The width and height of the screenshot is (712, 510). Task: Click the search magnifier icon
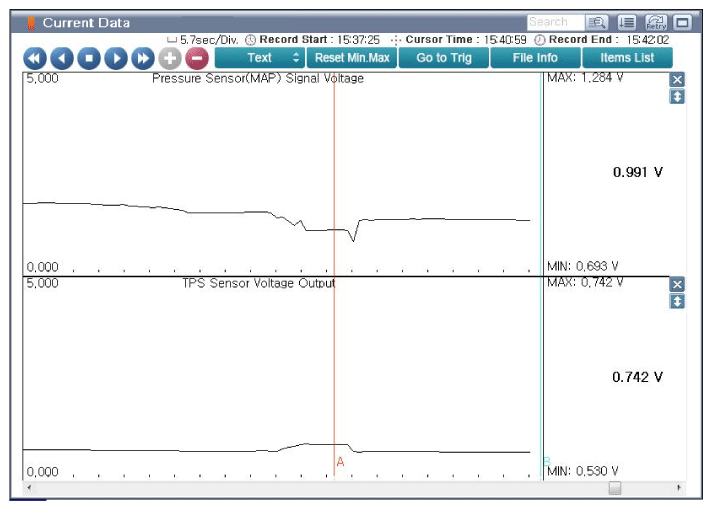(x=597, y=22)
